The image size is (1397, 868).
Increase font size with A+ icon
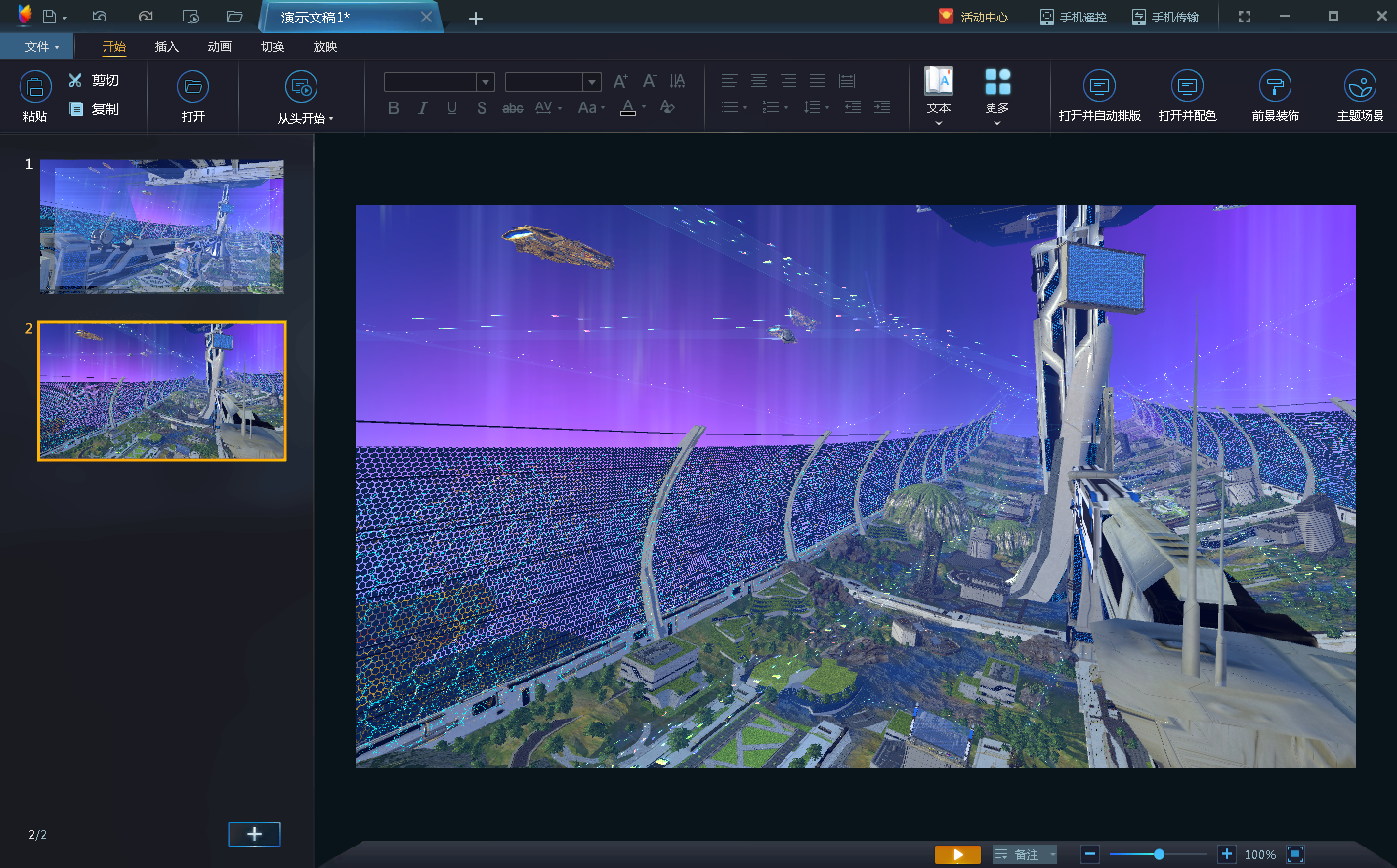pos(620,81)
